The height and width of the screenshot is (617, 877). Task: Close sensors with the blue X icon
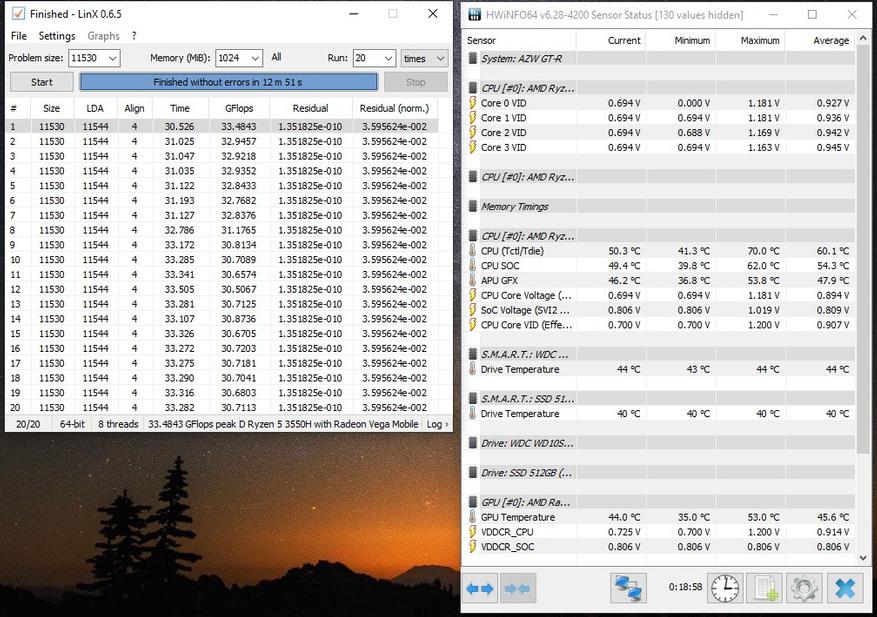[x=845, y=588]
